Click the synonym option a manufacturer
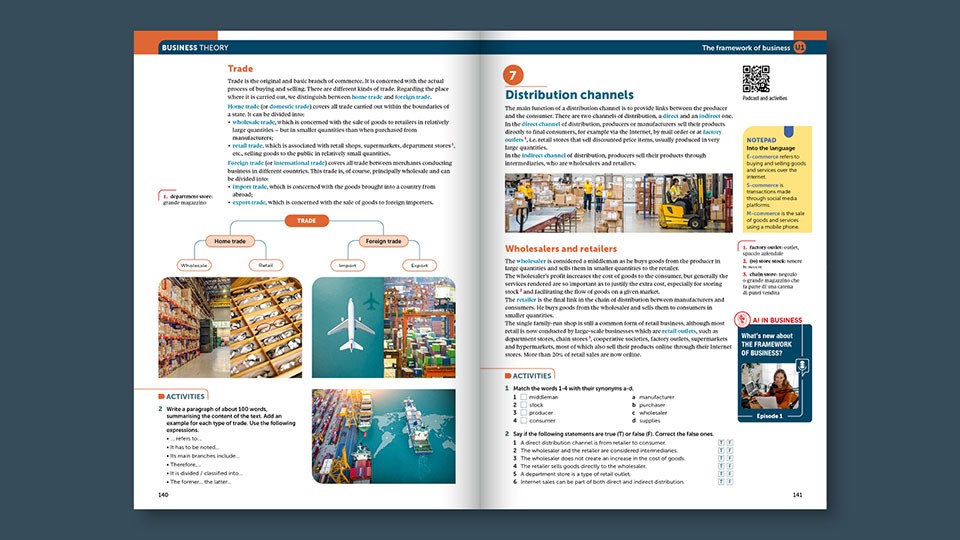The image size is (960, 540). click(x=653, y=397)
